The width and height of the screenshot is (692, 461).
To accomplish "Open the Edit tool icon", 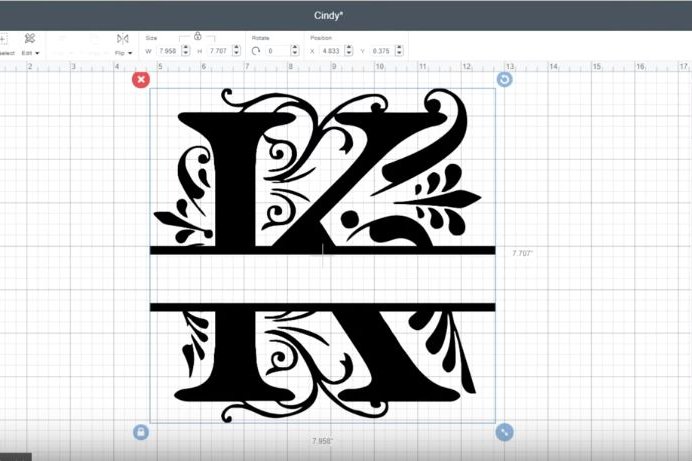I will pos(30,39).
